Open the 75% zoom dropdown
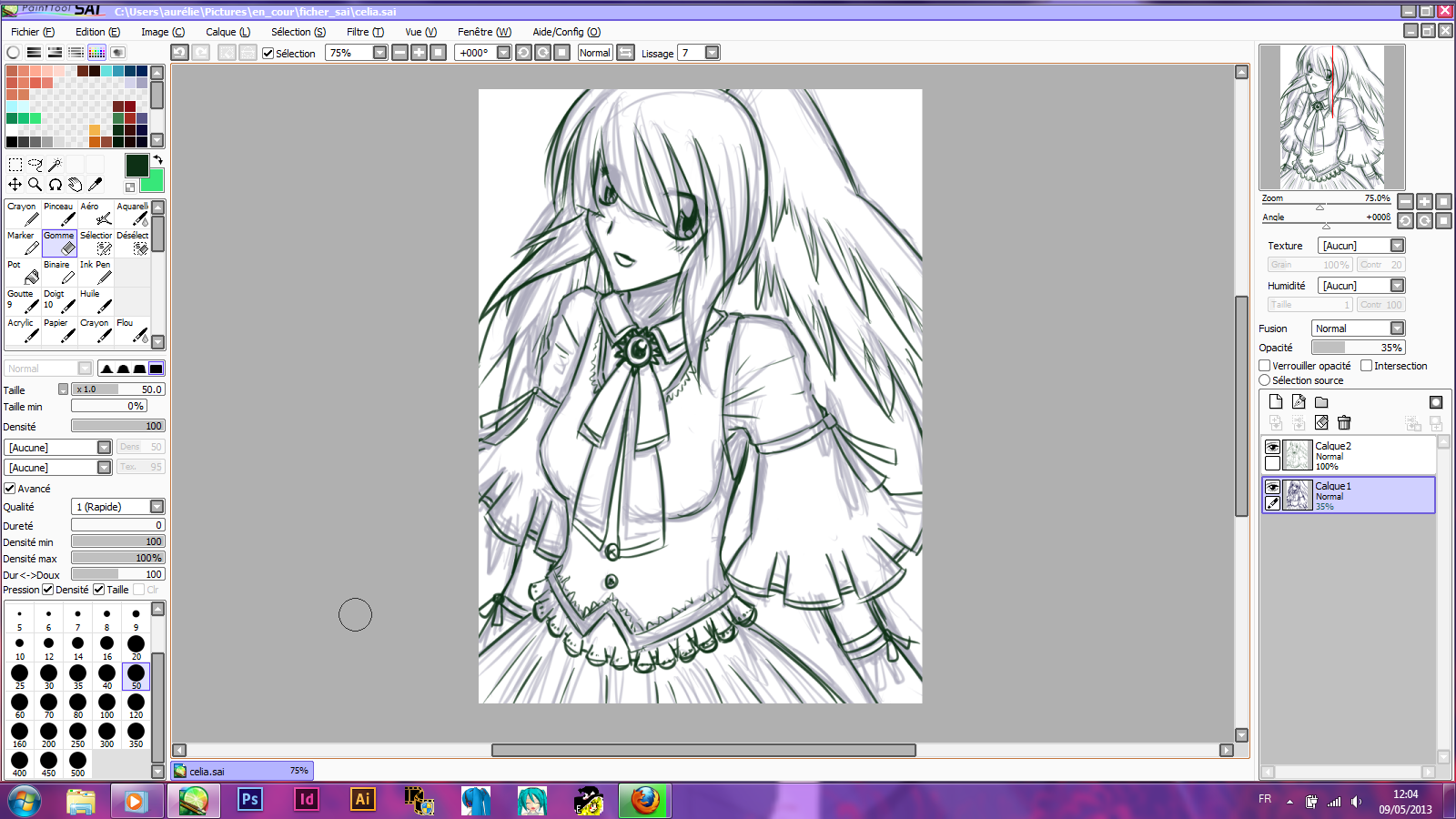This screenshot has height=819, width=1456. 380,53
